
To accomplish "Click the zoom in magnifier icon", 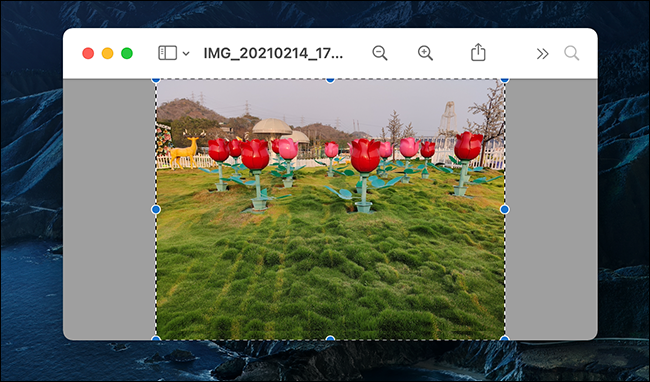I will tap(425, 53).
